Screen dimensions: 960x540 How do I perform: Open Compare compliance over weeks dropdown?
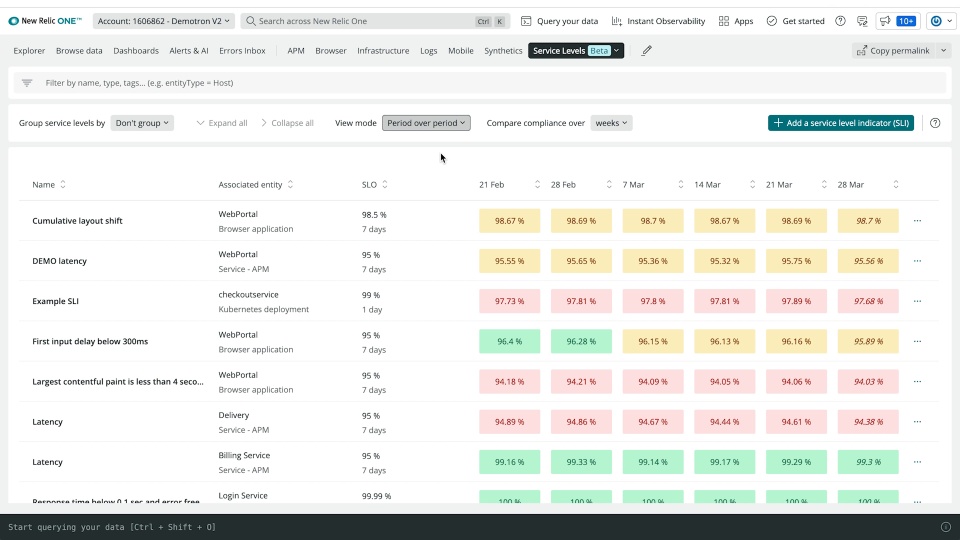(611, 123)
